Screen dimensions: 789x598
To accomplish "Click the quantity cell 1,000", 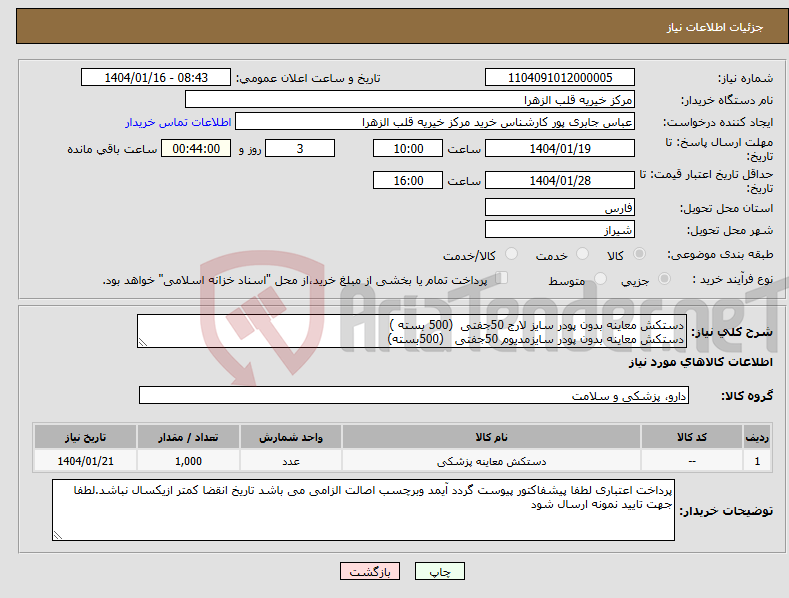I will pos(188,461).
